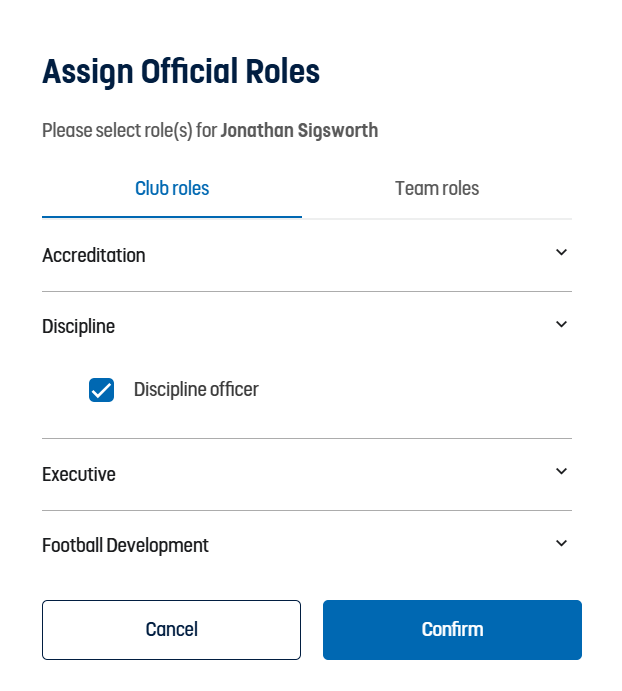622x691 pixels.
Task: Click the Cancel button
Action: [x=171, y=629]
